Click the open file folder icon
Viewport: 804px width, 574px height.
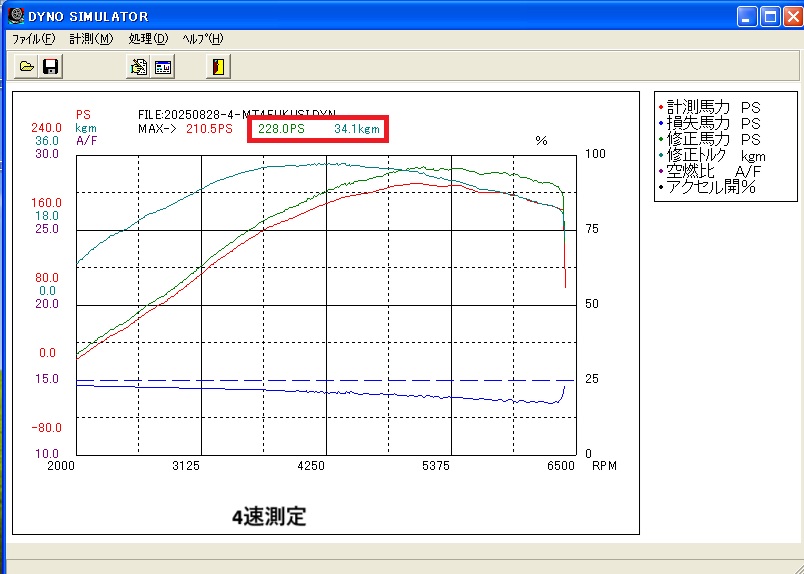[26, 67]
